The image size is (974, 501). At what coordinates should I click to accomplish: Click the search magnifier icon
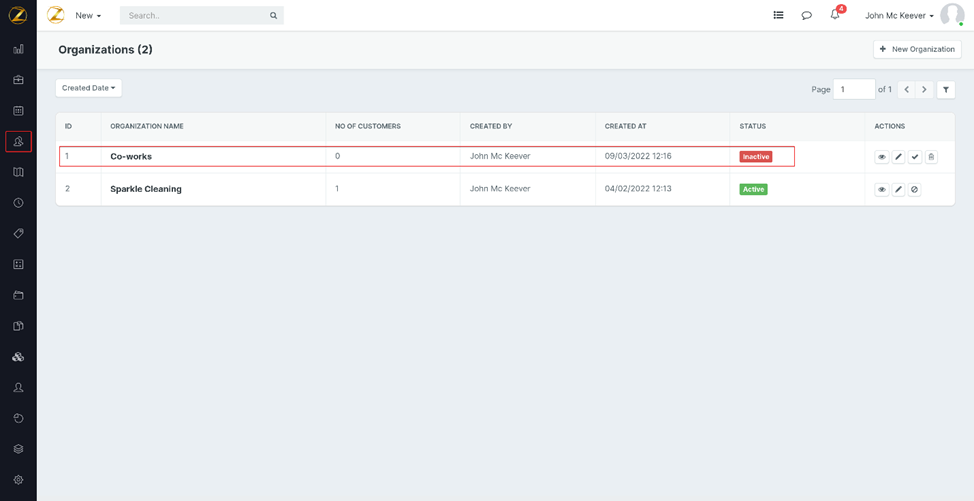[273, 16]
